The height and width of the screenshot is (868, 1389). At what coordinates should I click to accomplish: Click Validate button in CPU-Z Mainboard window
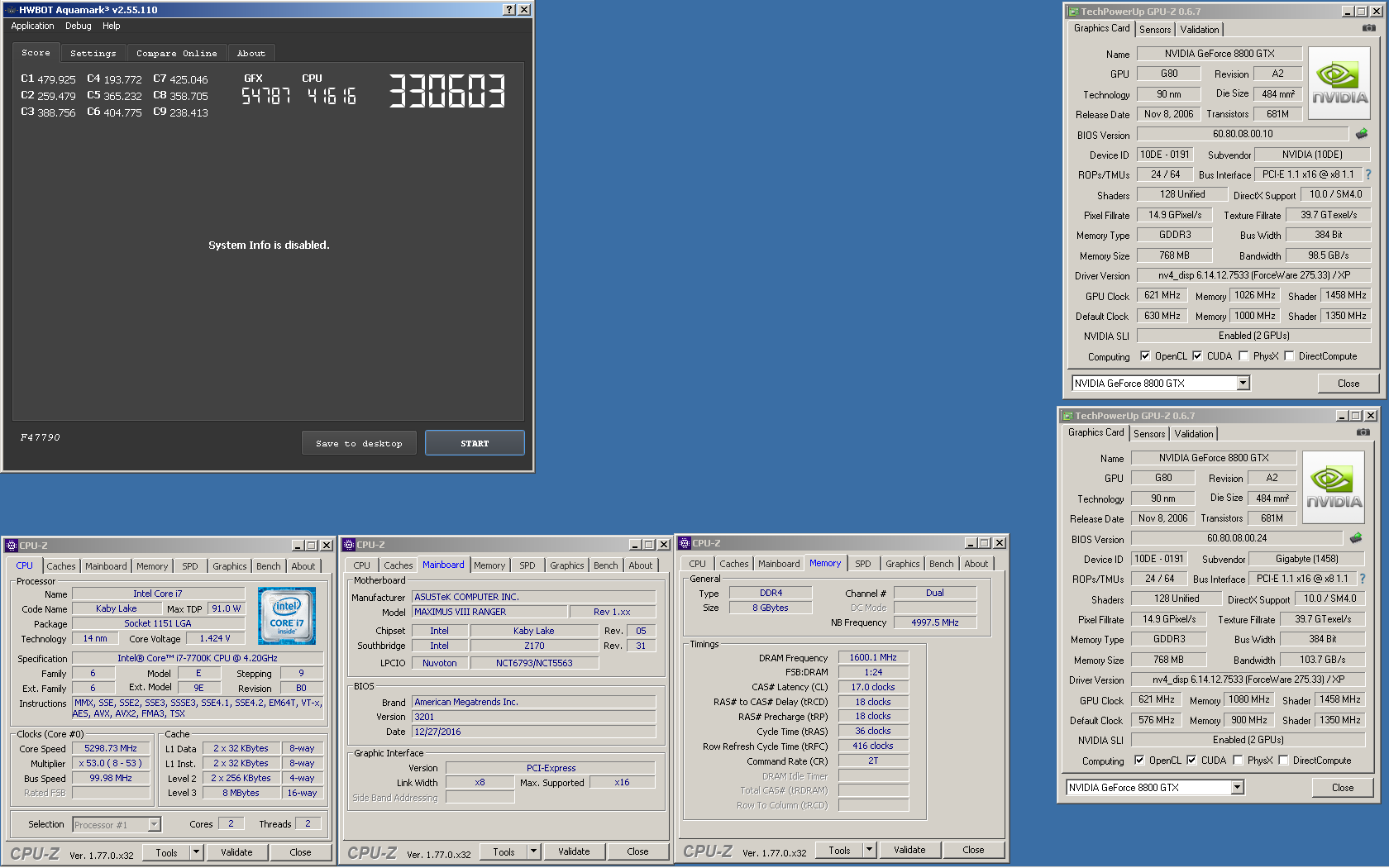point(574,851)
